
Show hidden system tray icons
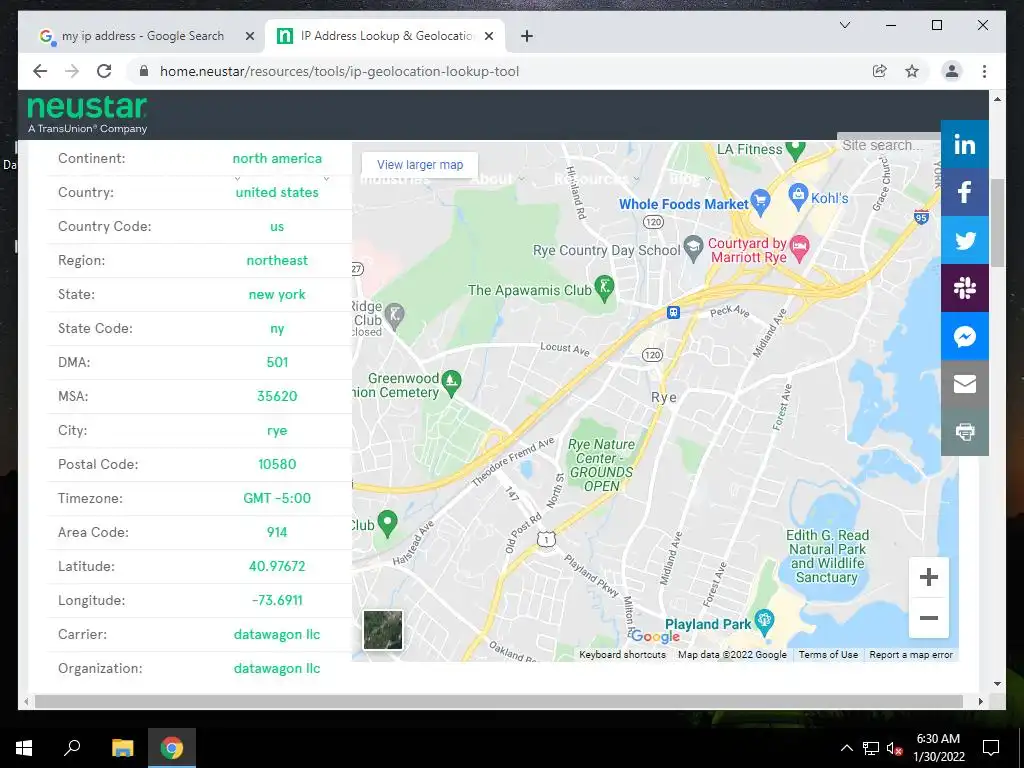click(846, 748)
